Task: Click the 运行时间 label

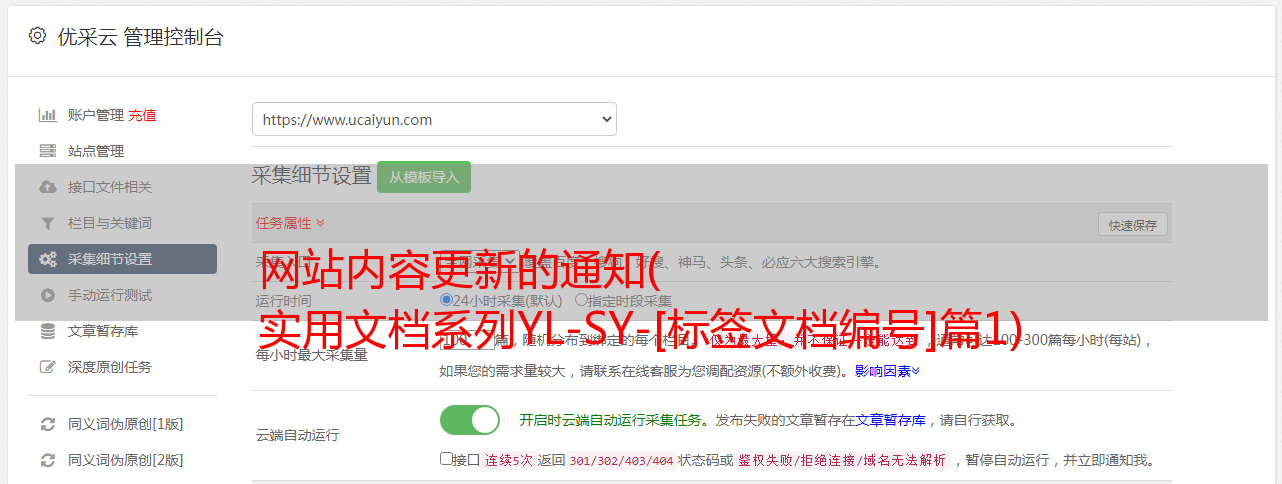Action: click(x=283, y=300)
